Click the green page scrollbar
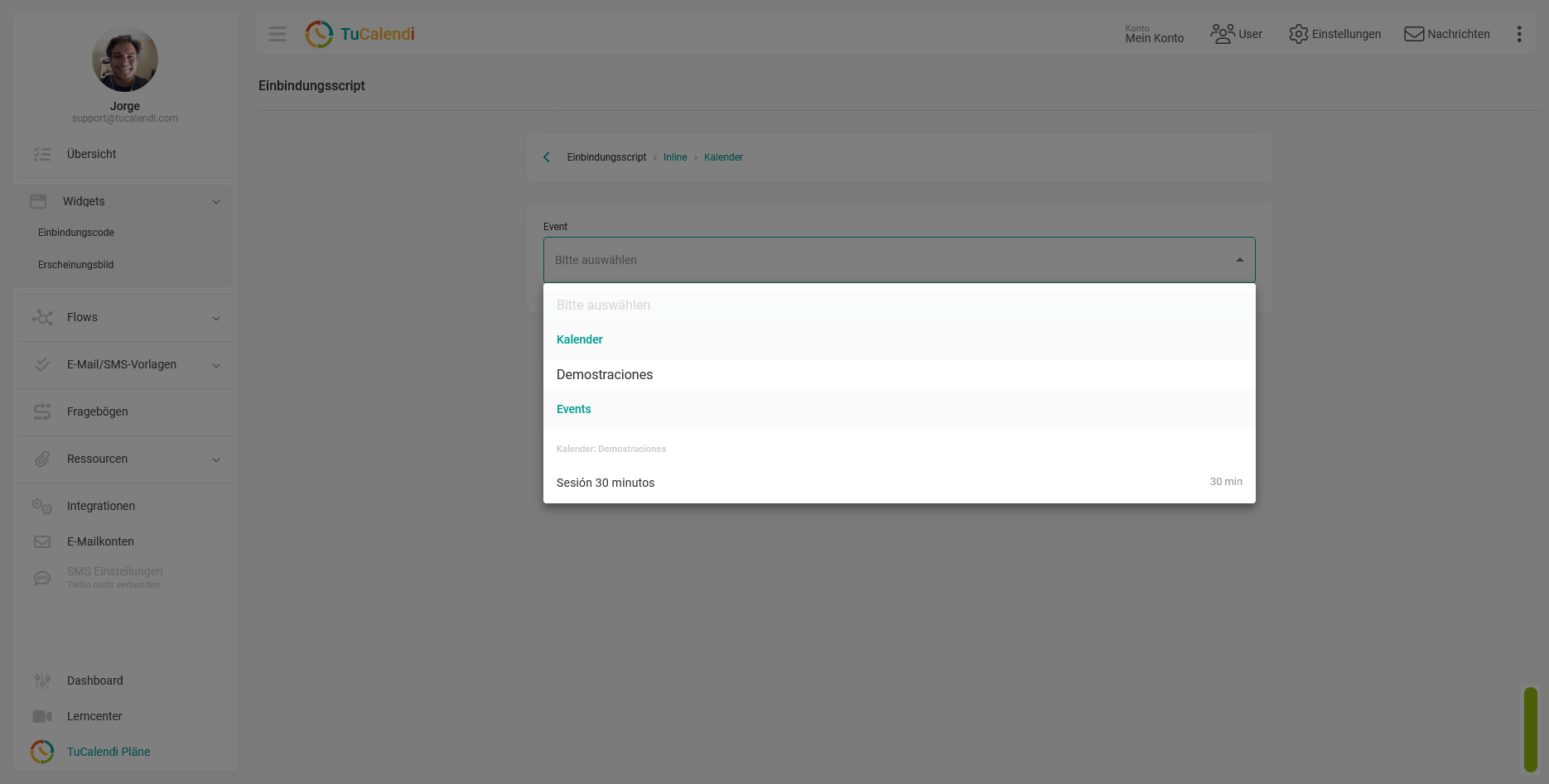 1531,729
